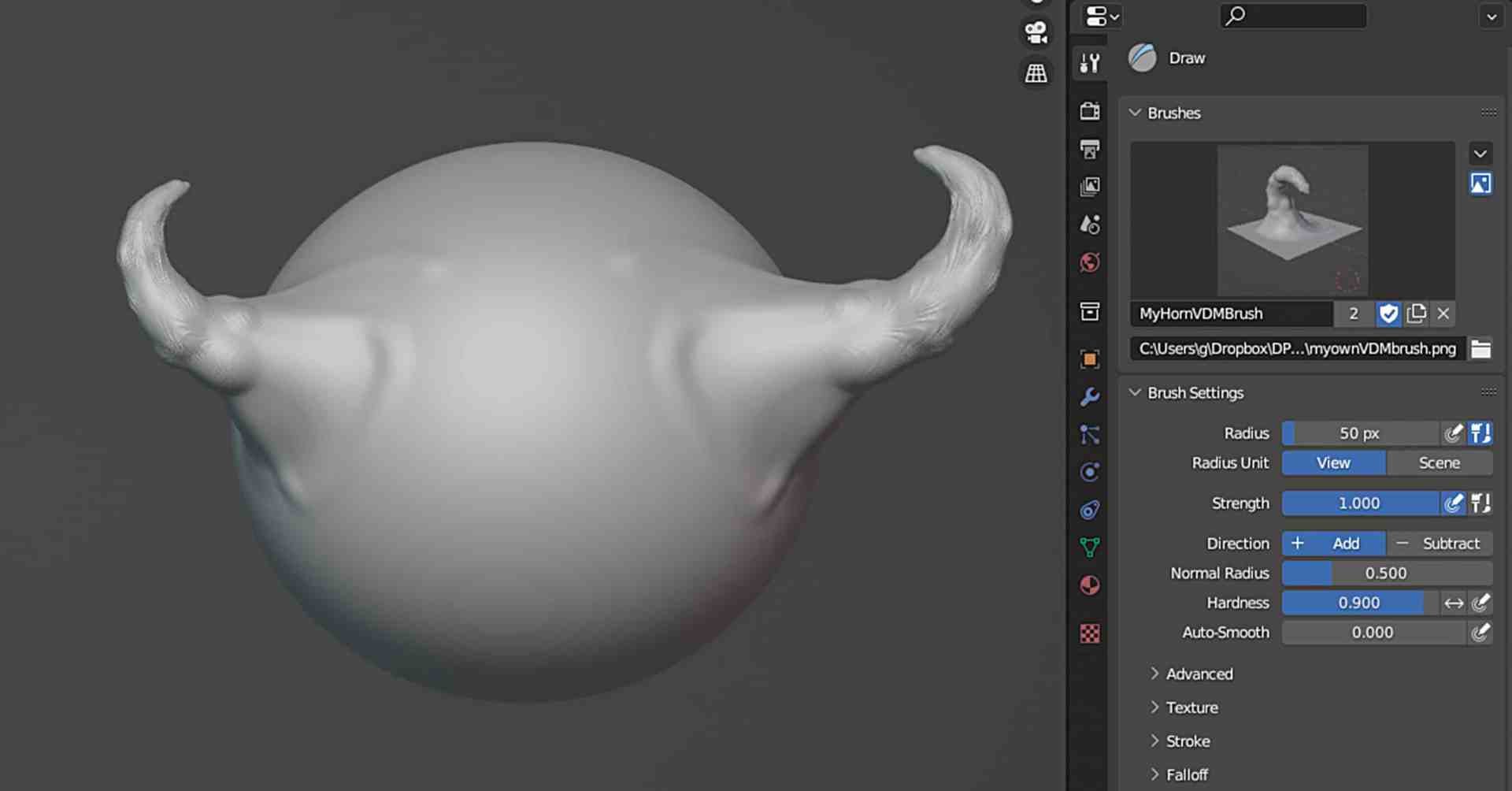Toggle the fake user shield on MyHornVDMBrush

(1388, 314)
